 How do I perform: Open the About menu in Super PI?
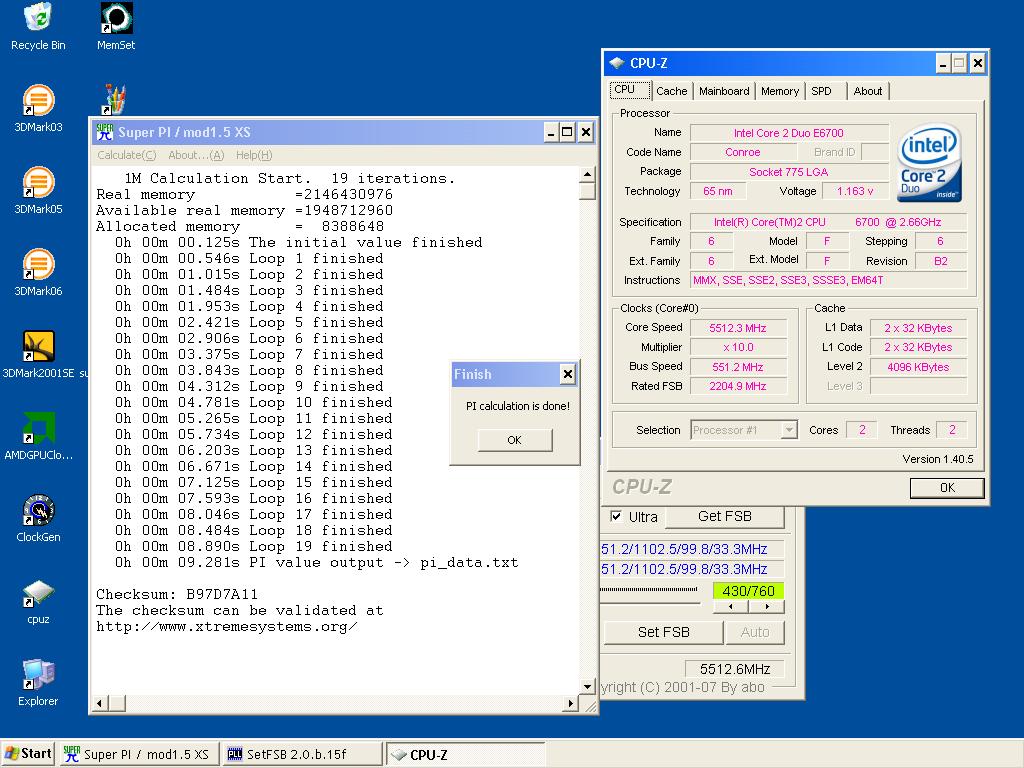pyautogui.click(x=196, y=155)
